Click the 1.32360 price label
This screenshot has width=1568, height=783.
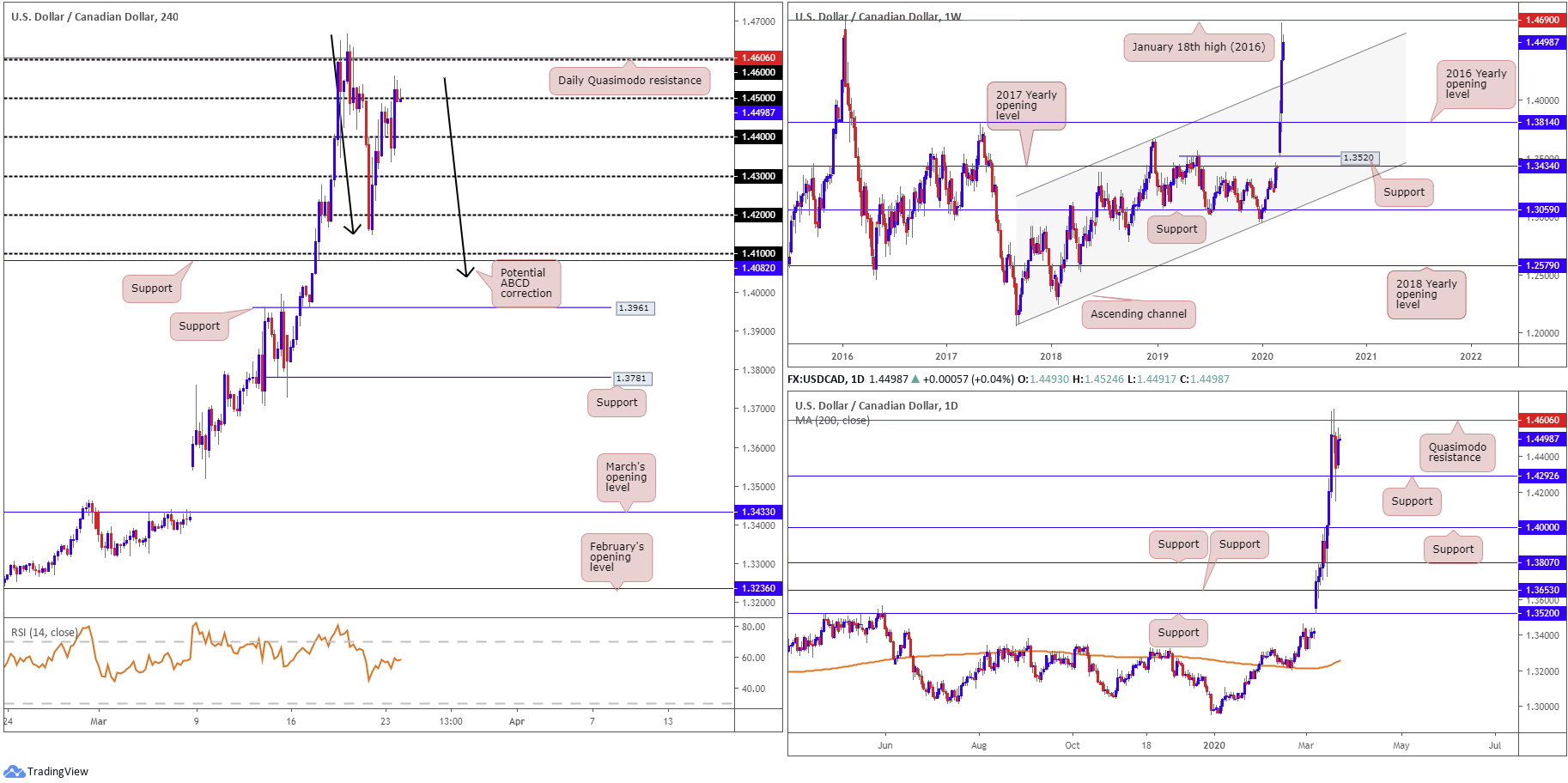tap(758, 588)
